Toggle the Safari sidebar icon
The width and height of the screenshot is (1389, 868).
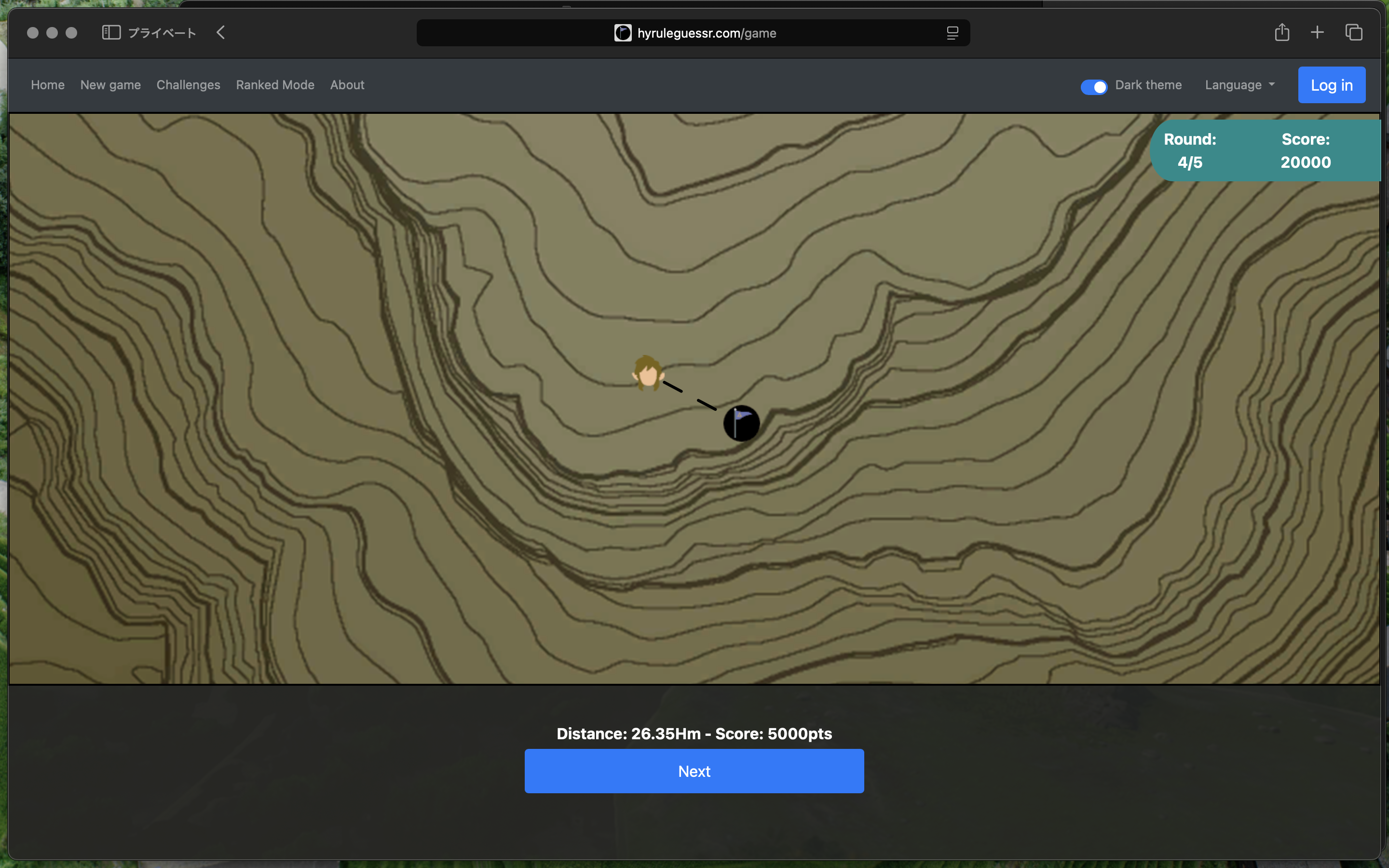[x=111, y=33]
